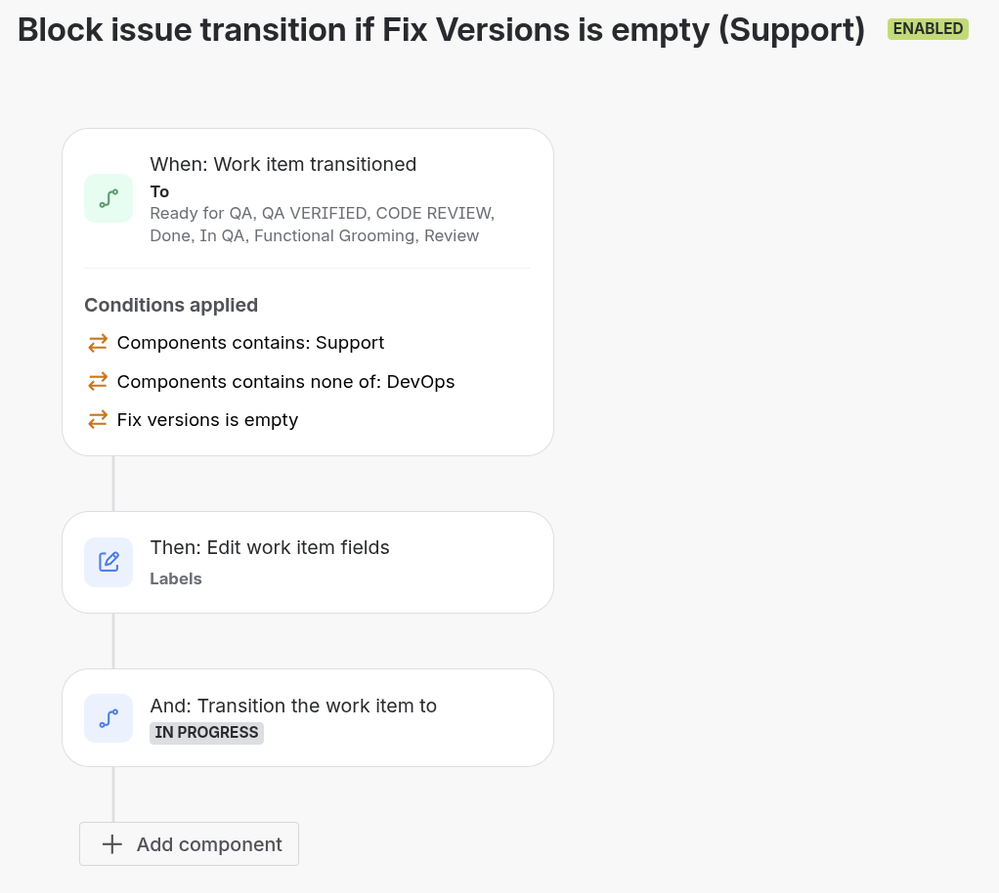Screen dimensions: 999x893
Task: Click the arrows icon beside Fix versions empty
Action: (x=97, y=420)
